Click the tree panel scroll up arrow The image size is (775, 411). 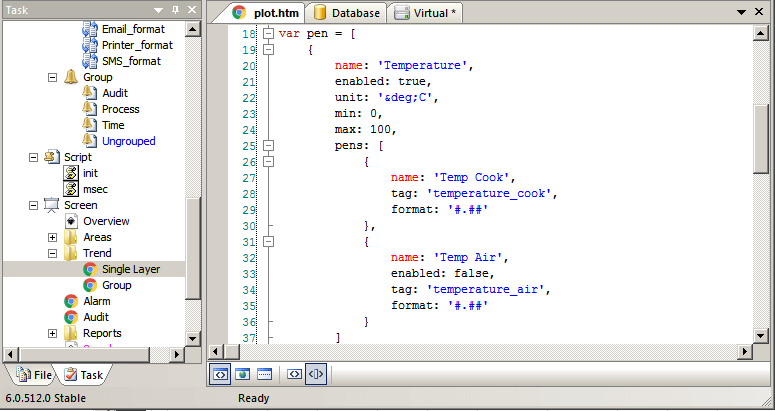pos(193,29)
